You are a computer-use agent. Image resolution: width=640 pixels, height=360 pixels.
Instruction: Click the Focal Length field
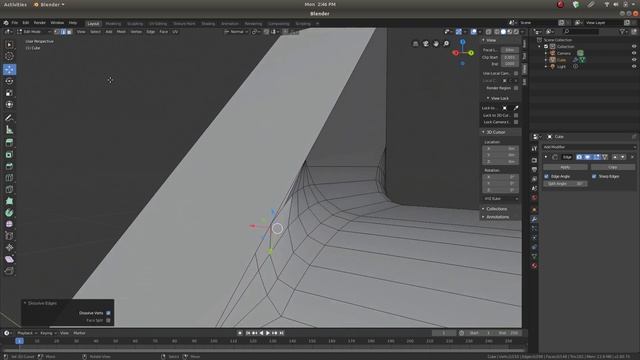coord(510,50)
